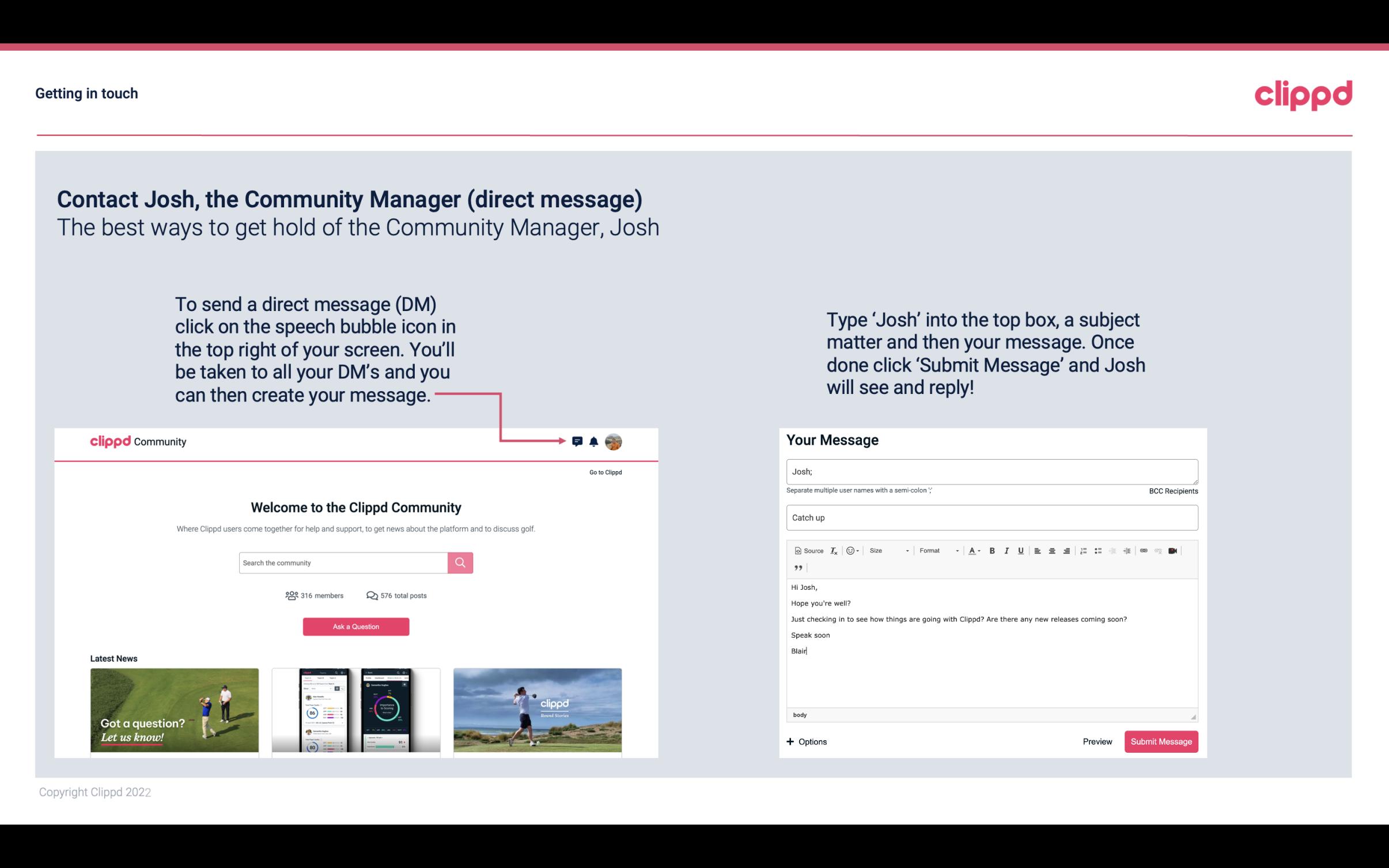This screenshot has width=1389, height=868.
Task: Click the Ask a Question button
Action: click(x=356, y=626)
